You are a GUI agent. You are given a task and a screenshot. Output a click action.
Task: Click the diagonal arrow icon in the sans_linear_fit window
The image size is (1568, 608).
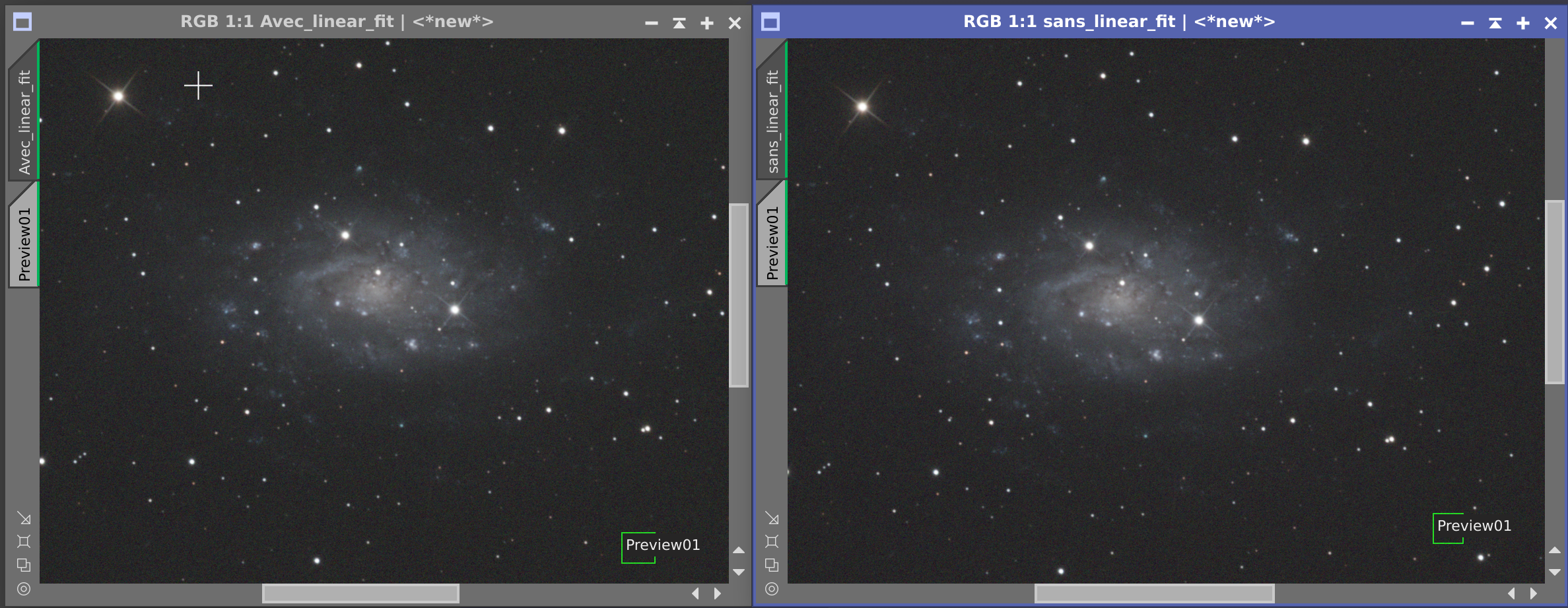coord(772,518)
